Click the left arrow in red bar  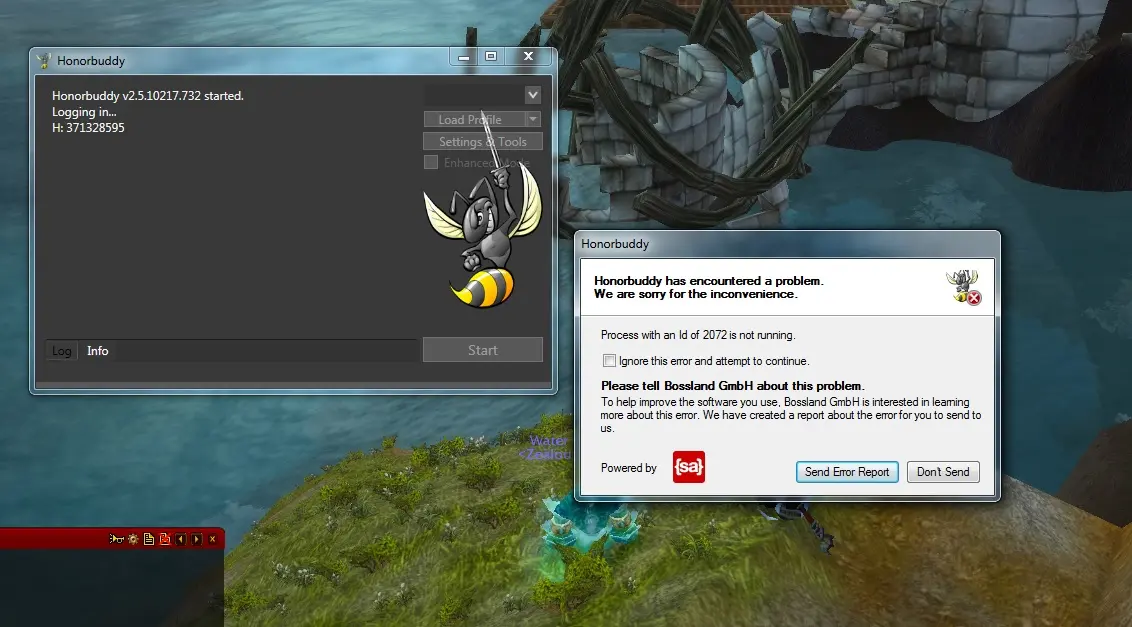point(180,539)
